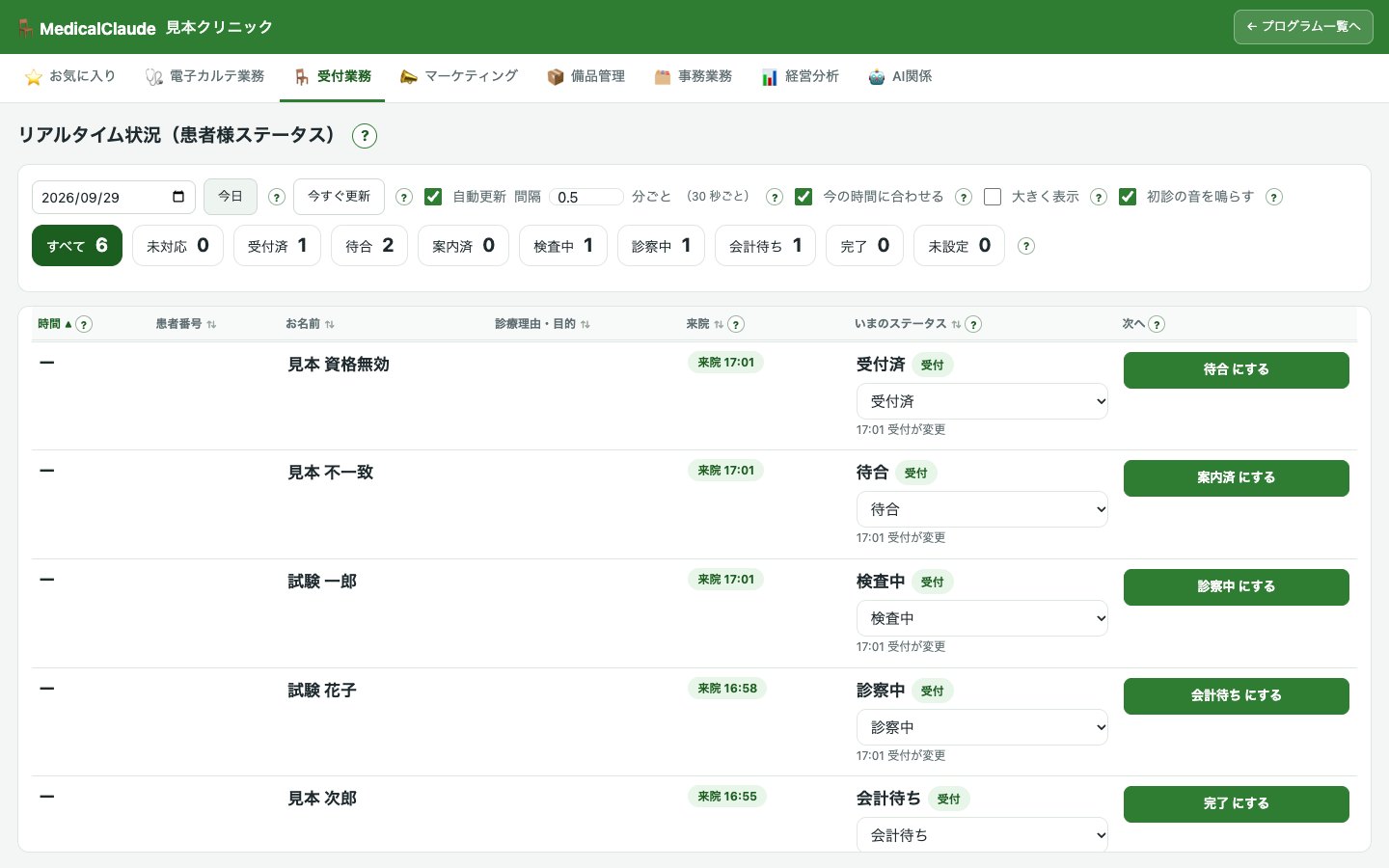Screen dimensions: 1389x868
Task: Open status dropdown for 試験 一郎
Action: 982,618
